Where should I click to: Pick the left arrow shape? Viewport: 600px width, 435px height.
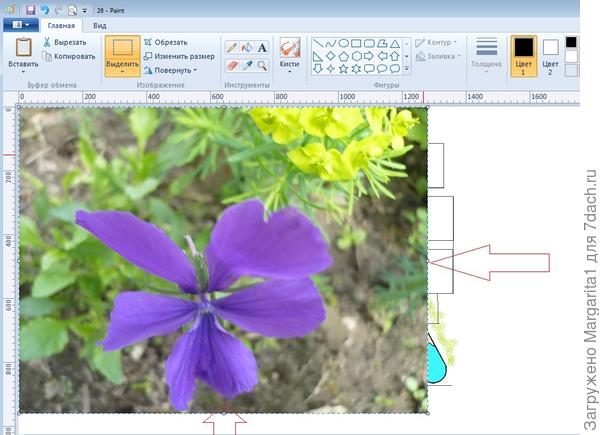(382, 56)
